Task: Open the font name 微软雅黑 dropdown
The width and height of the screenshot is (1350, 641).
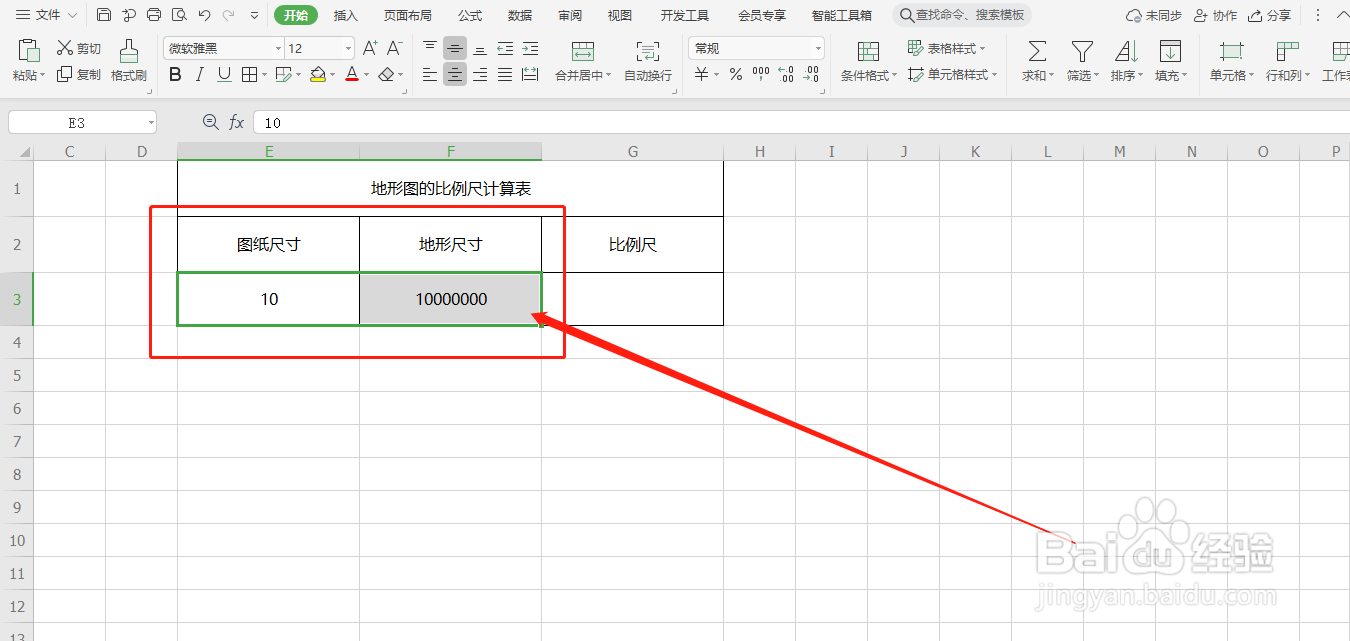Action: [x=278, y=49]
